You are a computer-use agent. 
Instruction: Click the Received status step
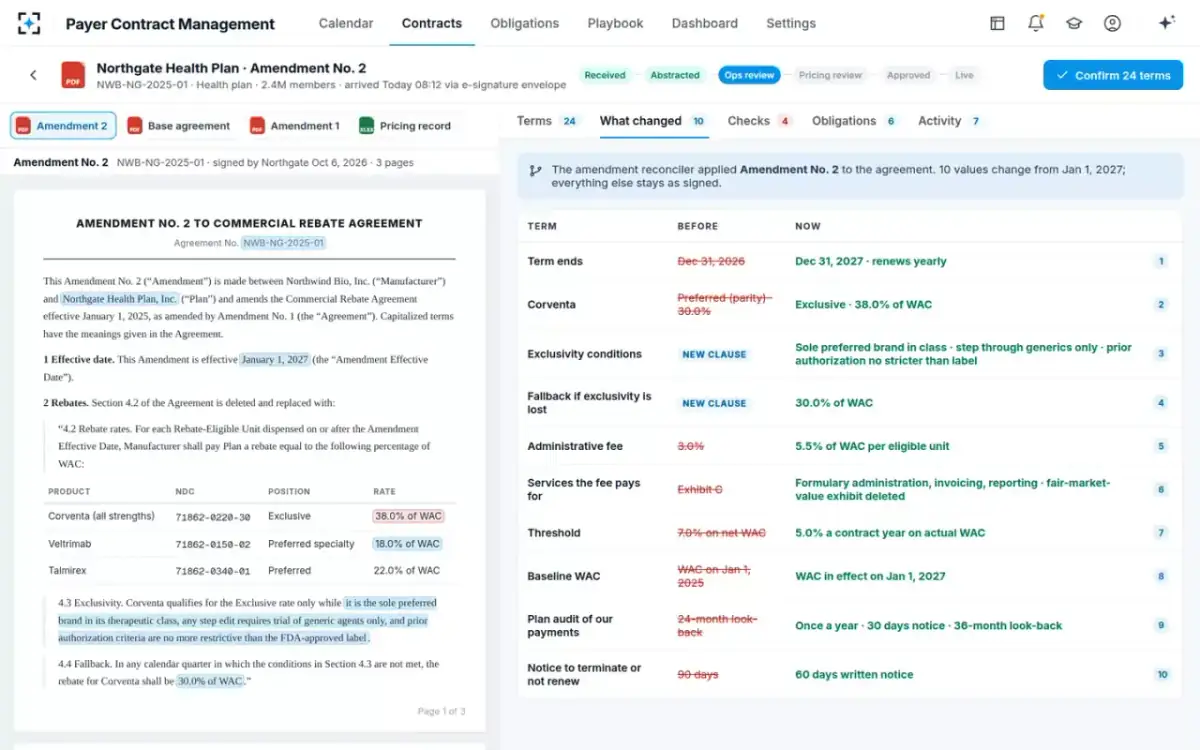[605, 75]
